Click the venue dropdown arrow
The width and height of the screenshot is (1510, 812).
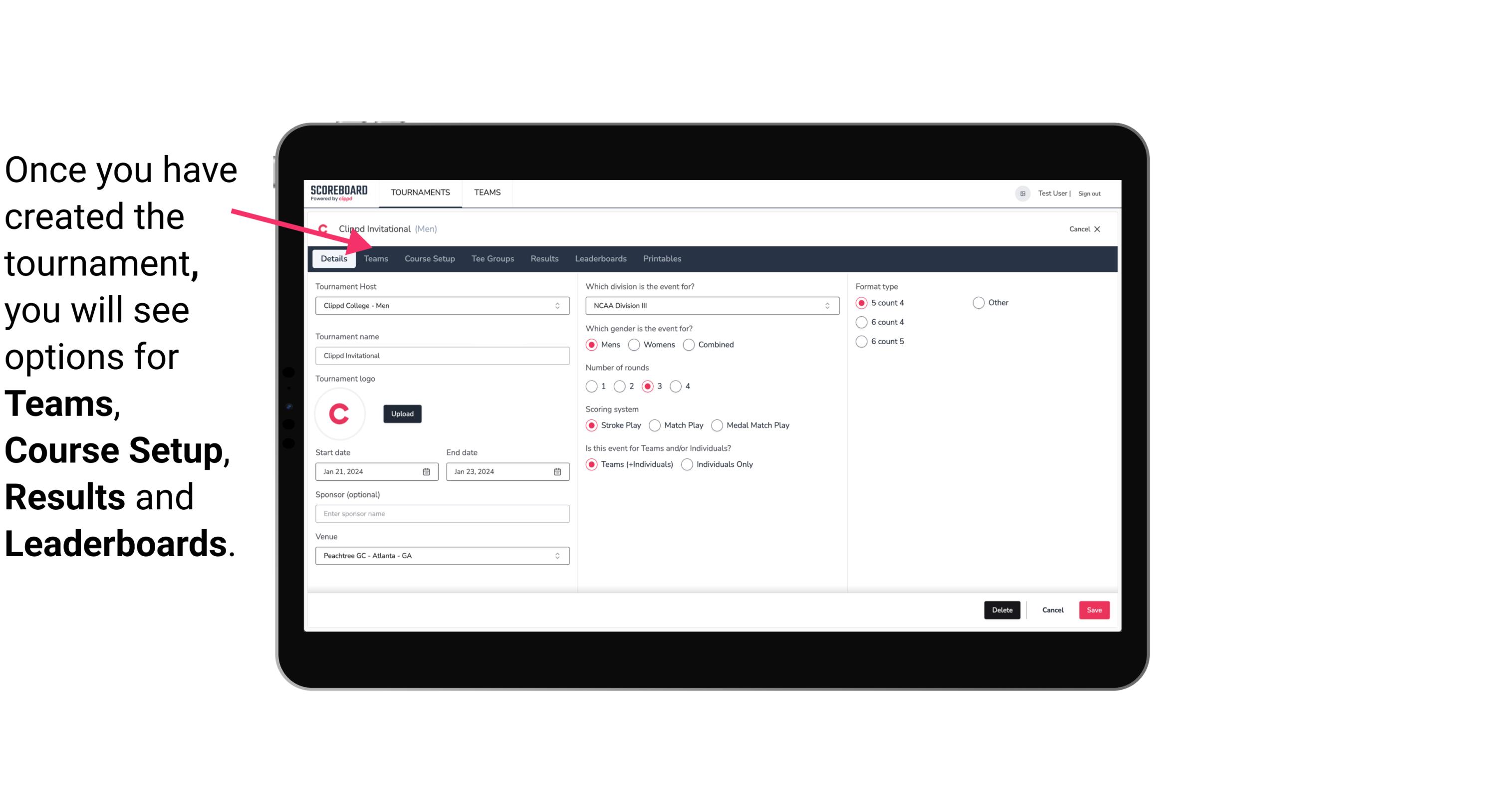[x=558, y=555]
